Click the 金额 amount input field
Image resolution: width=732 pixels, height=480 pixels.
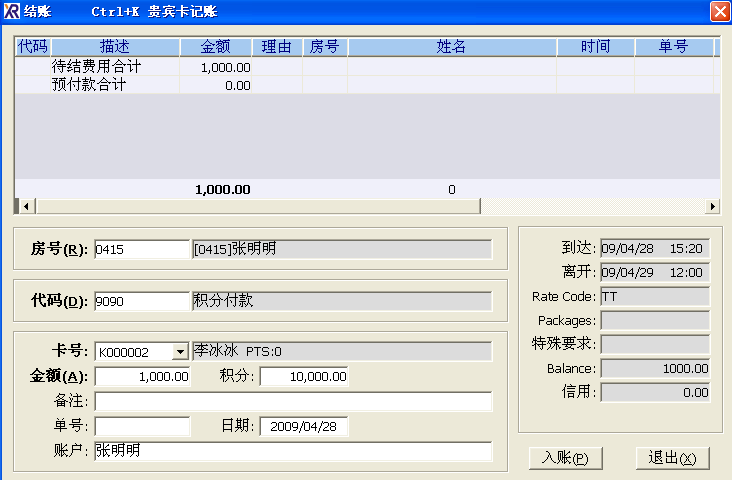click(x=142, y=376)
